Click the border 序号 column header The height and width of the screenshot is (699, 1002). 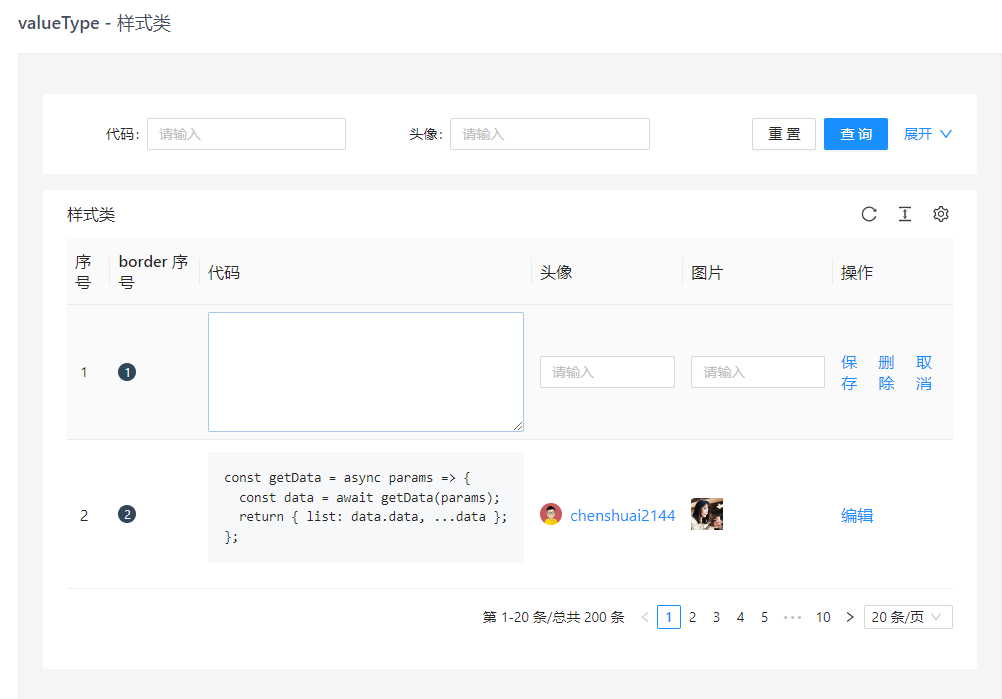pos(153,272)
